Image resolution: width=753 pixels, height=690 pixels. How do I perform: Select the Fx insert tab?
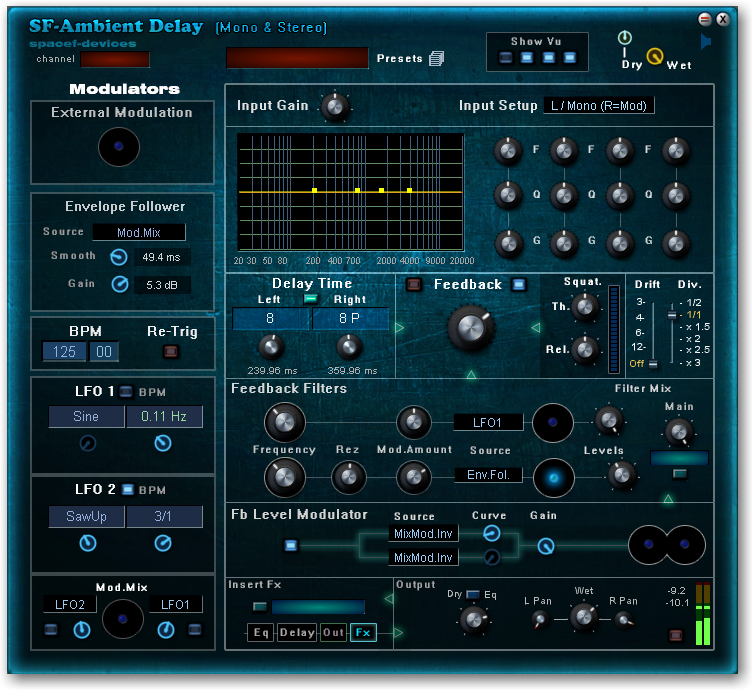(x=363, y=632)
